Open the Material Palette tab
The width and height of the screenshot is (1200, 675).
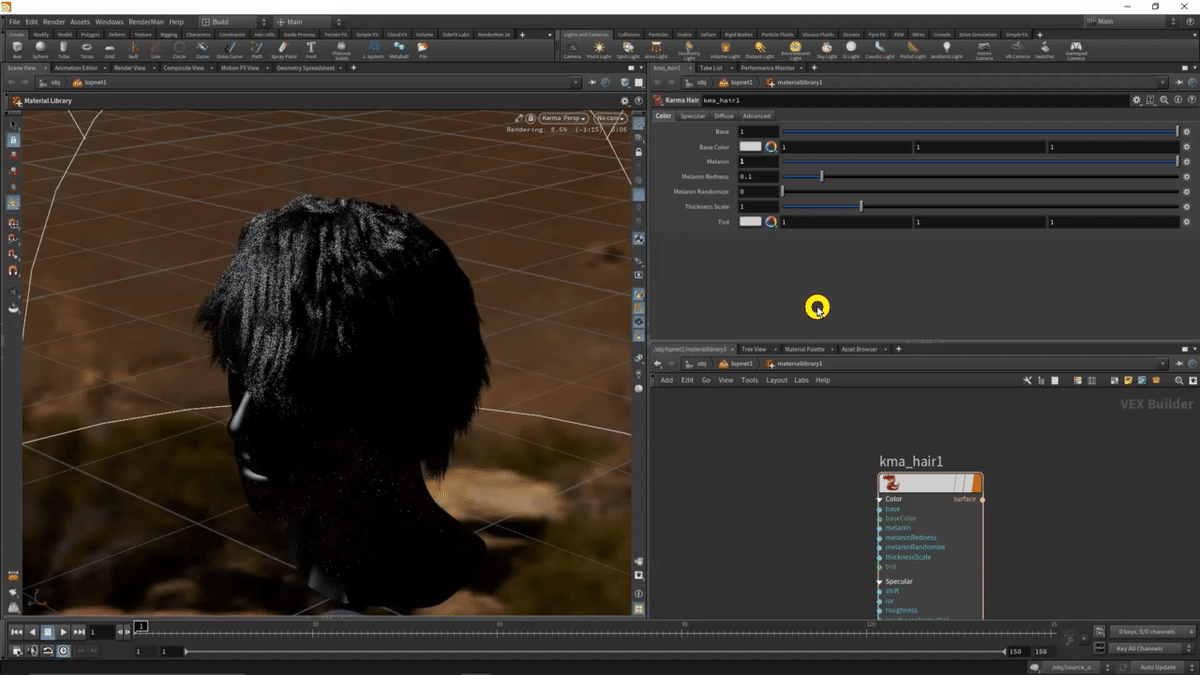(x=804, y=349)
